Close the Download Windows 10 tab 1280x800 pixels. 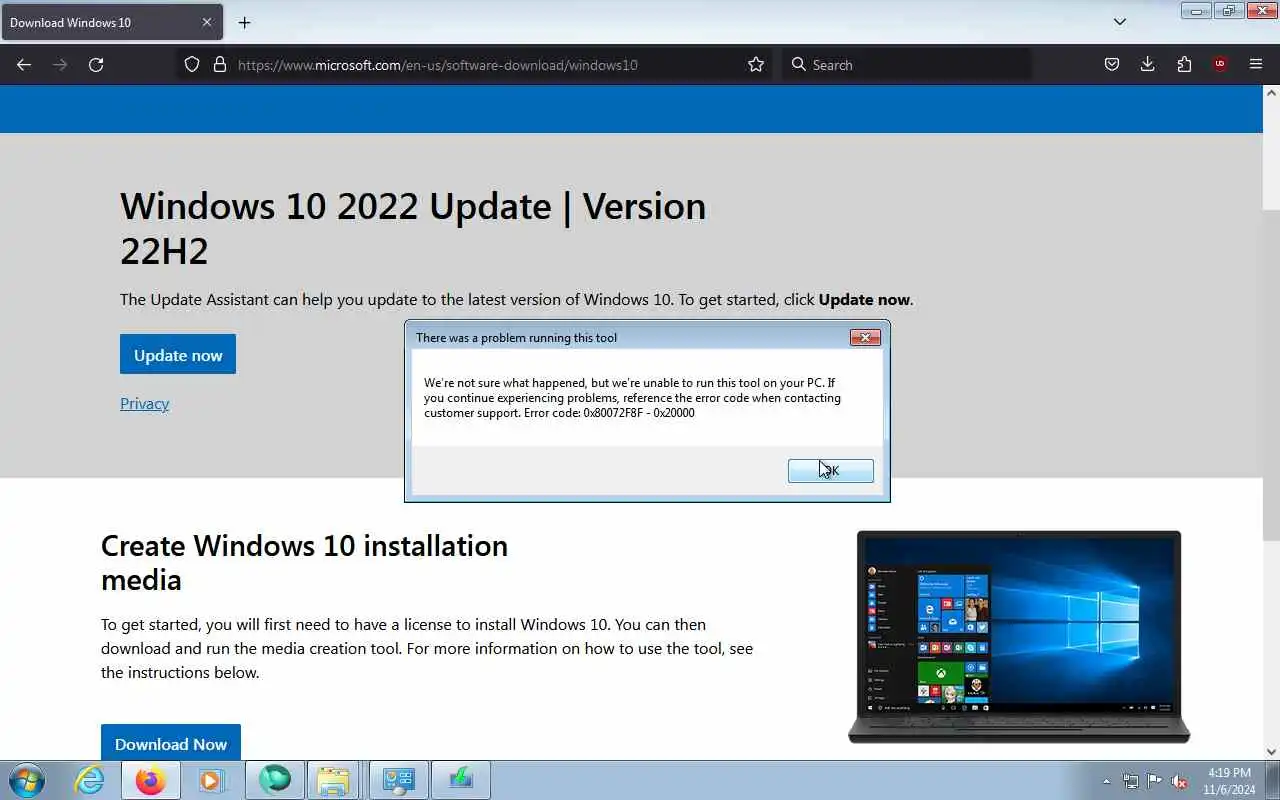[x=207, y=22]
